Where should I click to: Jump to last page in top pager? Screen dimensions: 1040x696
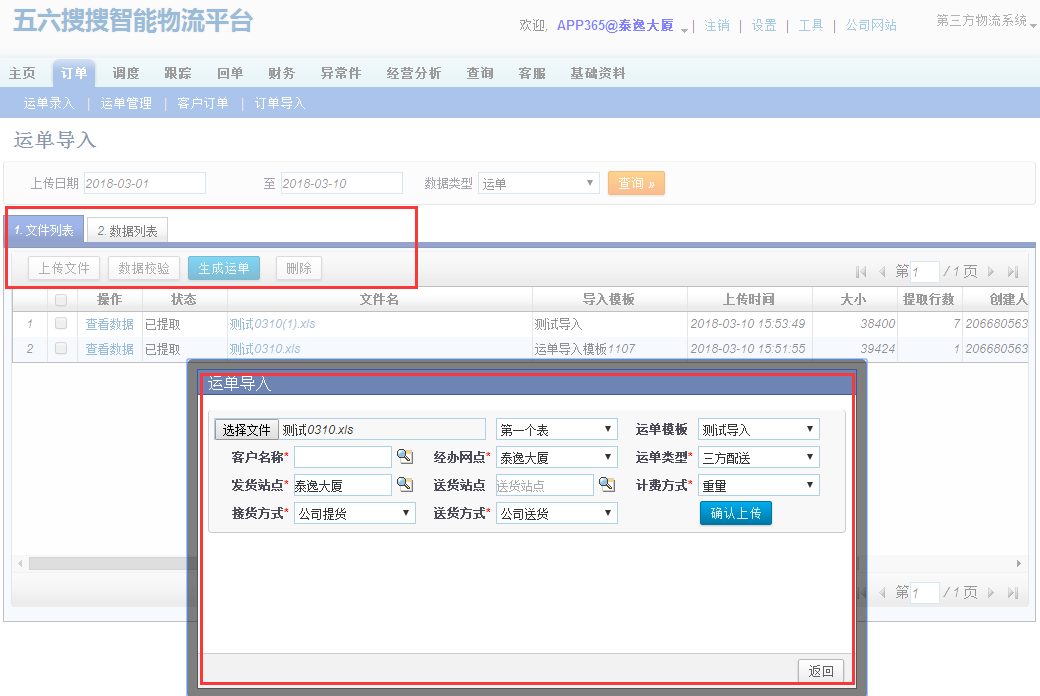[x=1013, y=272]
